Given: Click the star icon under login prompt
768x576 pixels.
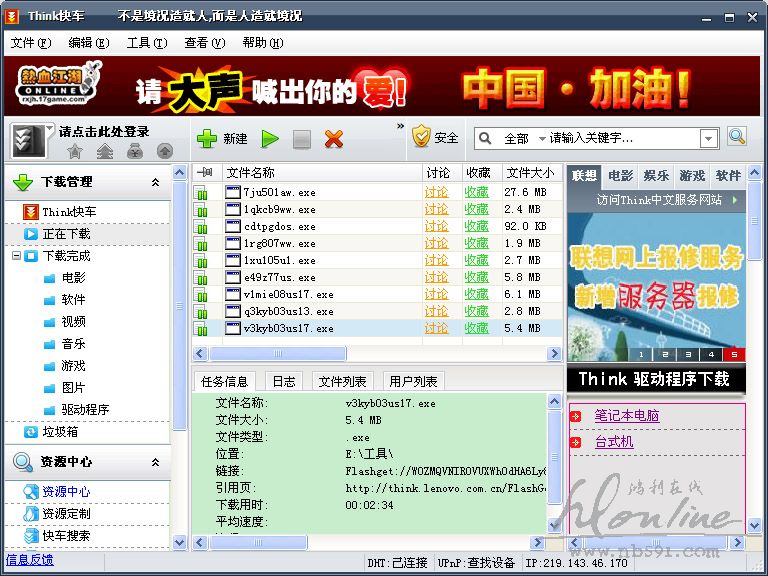Looking at the screenshot, I should 75,152.
